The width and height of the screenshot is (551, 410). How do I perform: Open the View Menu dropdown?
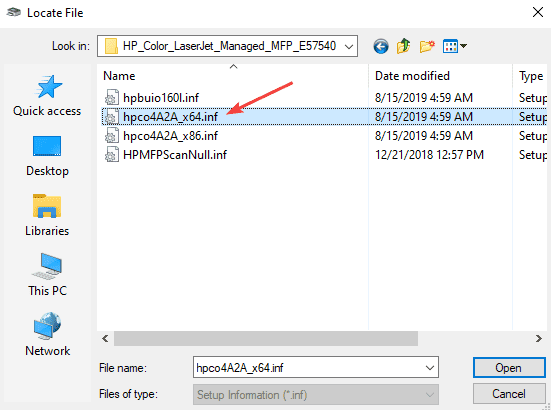[x=455, y=46]
